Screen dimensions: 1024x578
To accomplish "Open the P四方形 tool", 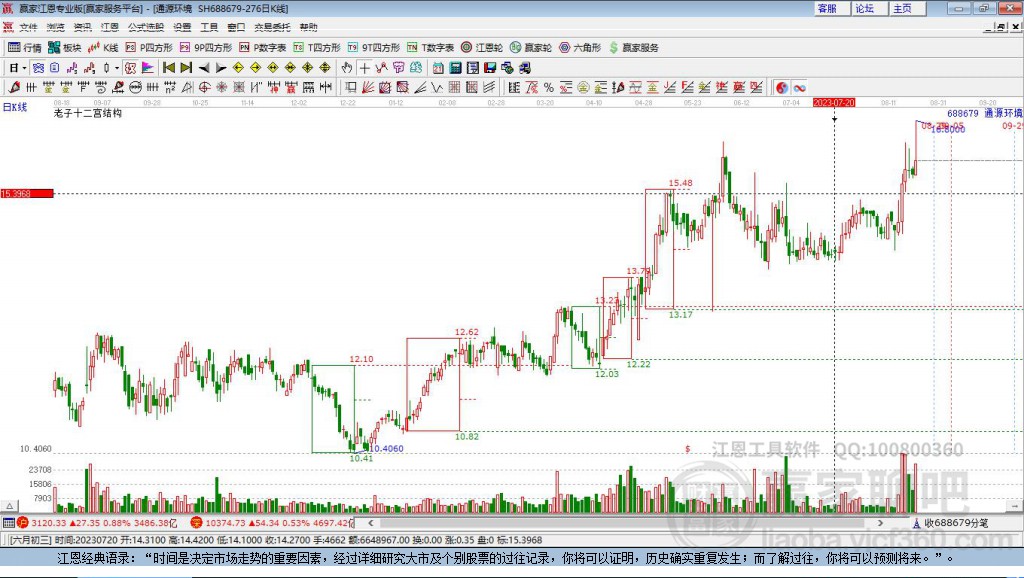I will tap(149, 48).
